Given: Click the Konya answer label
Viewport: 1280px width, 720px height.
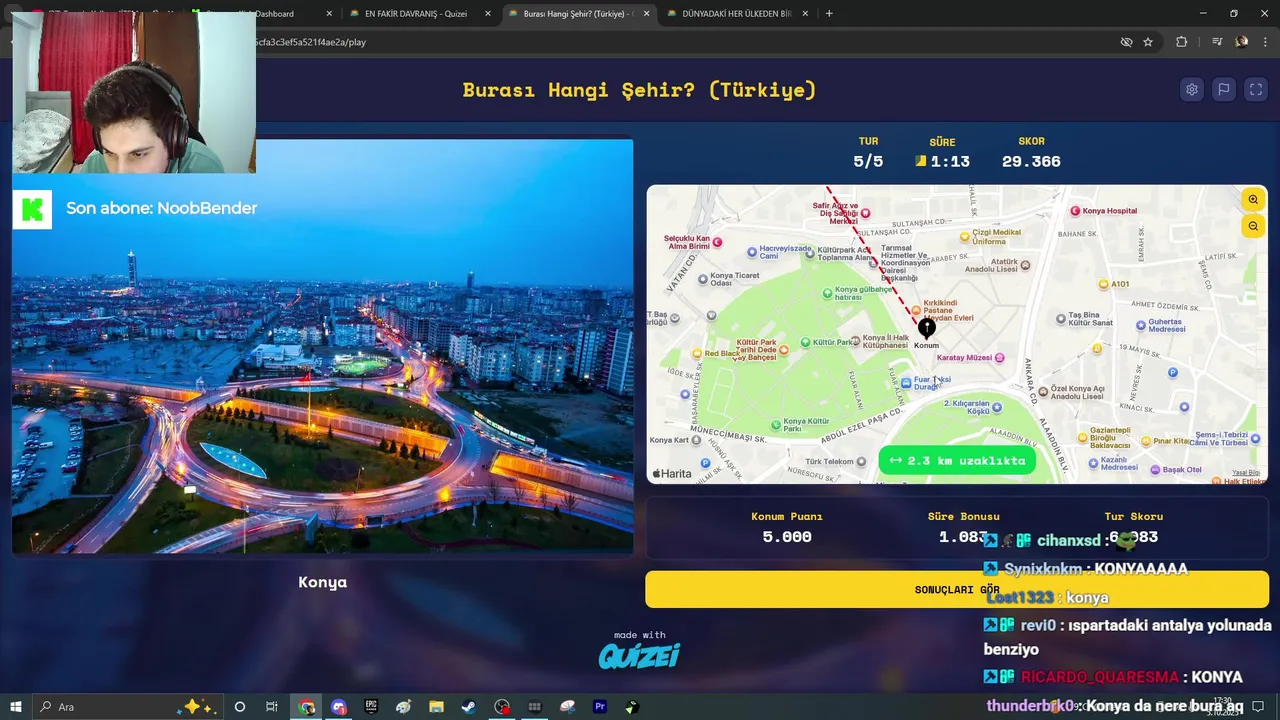Looking at the screenshot, I should (x=322, y=582).
